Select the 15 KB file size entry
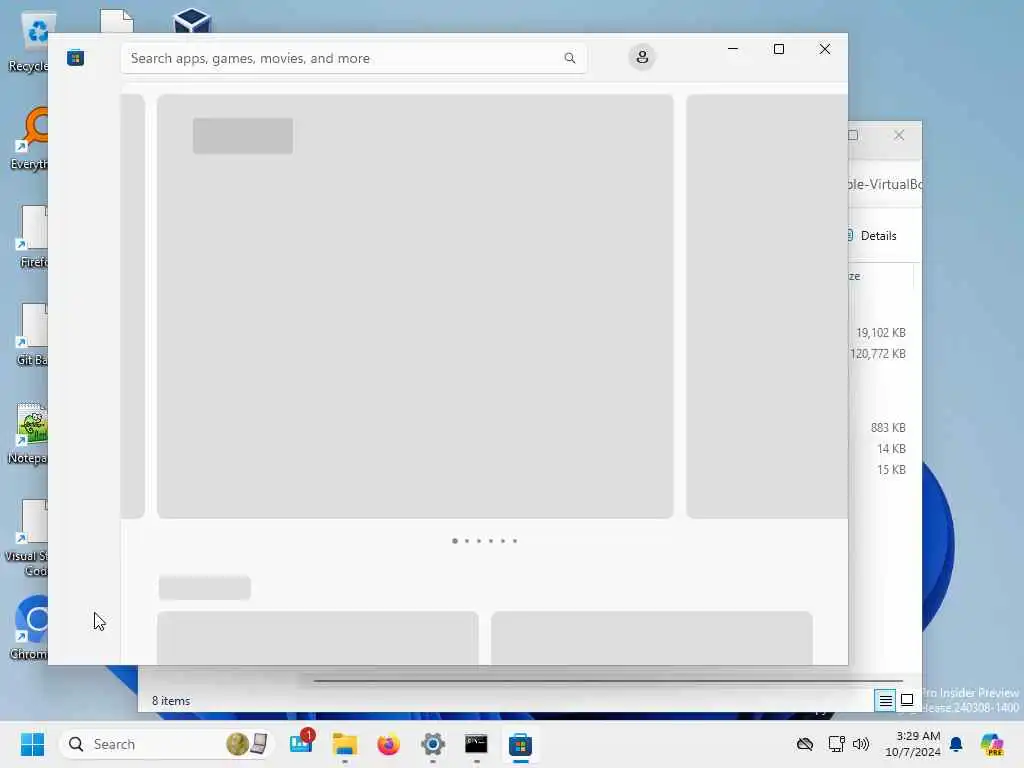This screenshot has width=1024, height=768. click(891, 470)
